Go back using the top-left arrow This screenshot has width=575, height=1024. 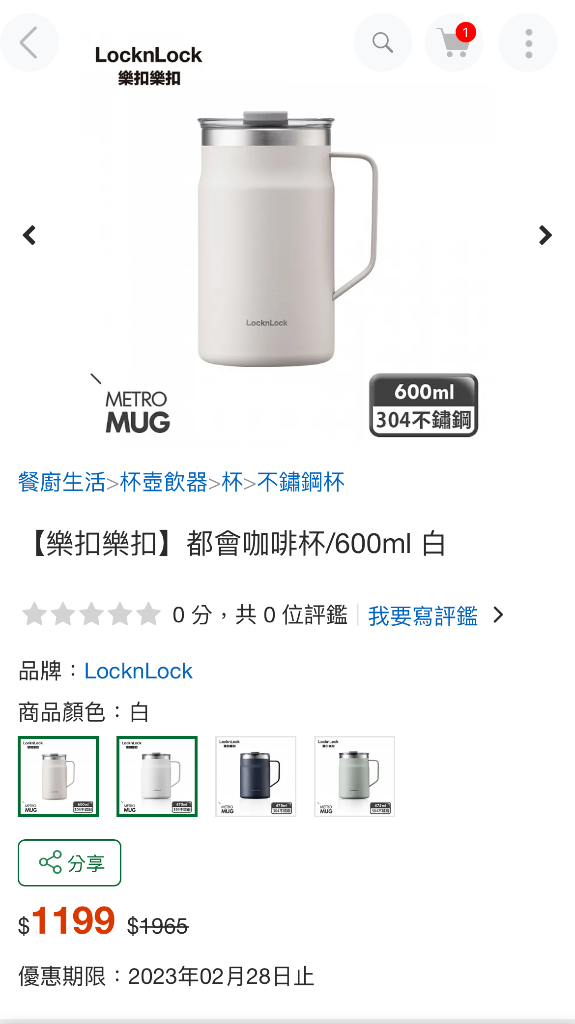pyautogui.click(x=29, y=43)
